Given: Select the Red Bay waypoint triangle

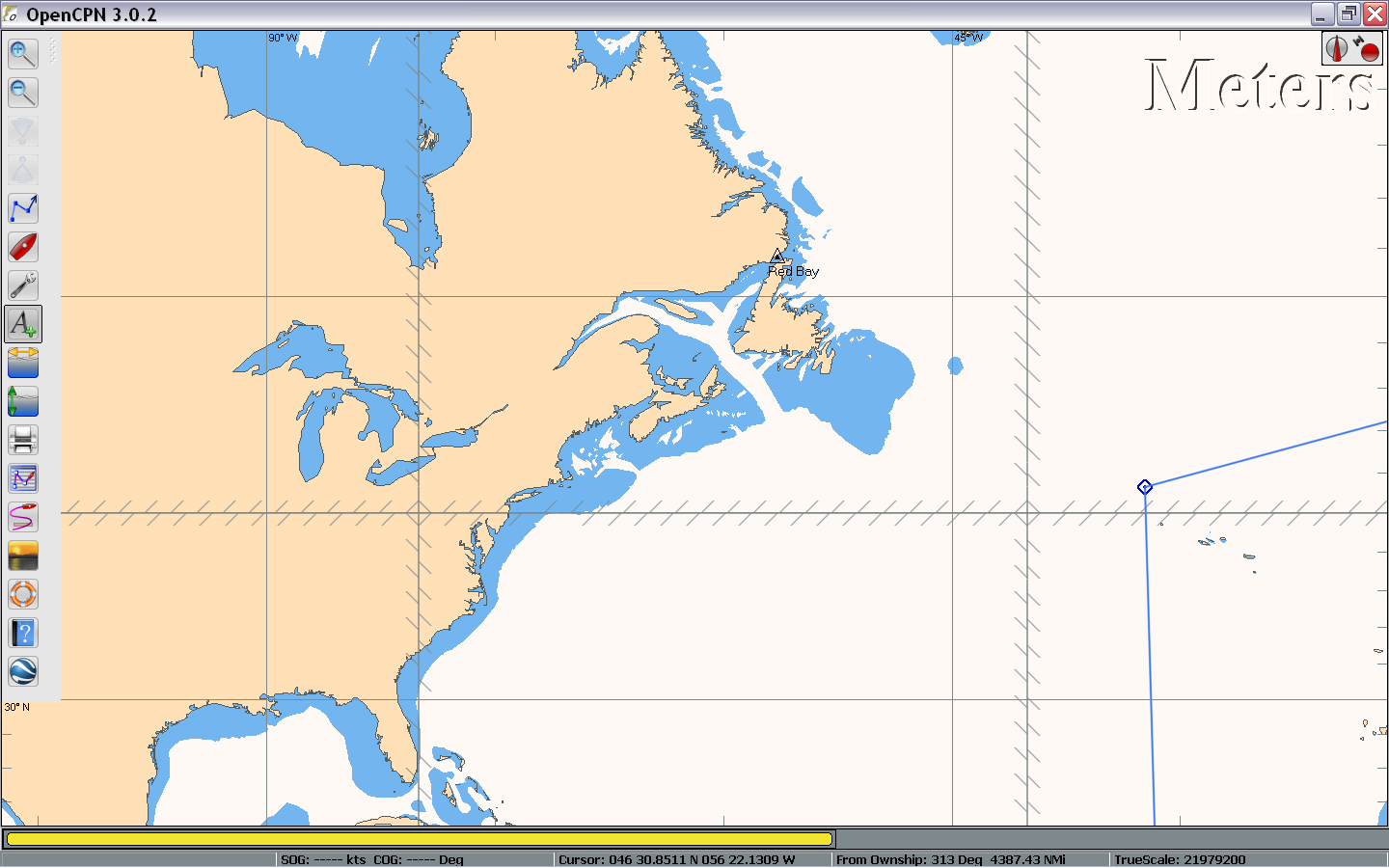Looking at the screenshot, I should 777,257.
